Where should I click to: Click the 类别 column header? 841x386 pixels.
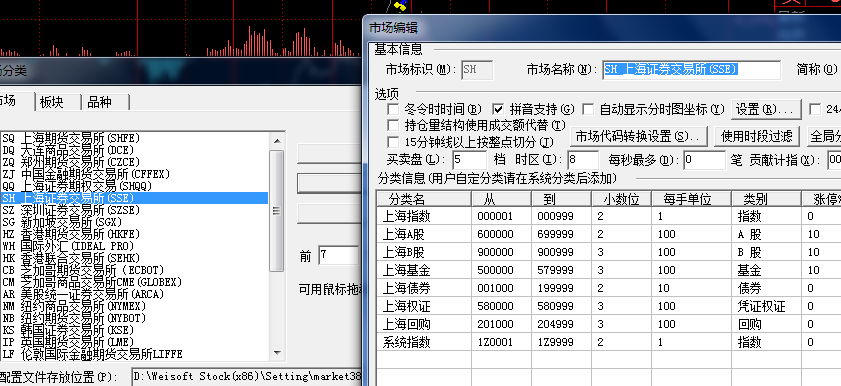[x=766, y=199]
